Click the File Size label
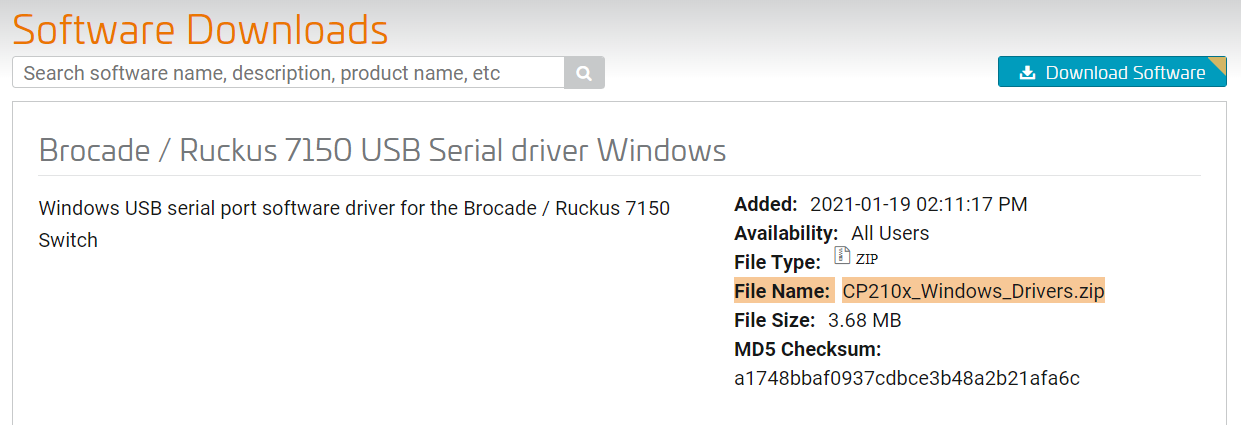The image size is (1241, 425). (x=775, y=320)
